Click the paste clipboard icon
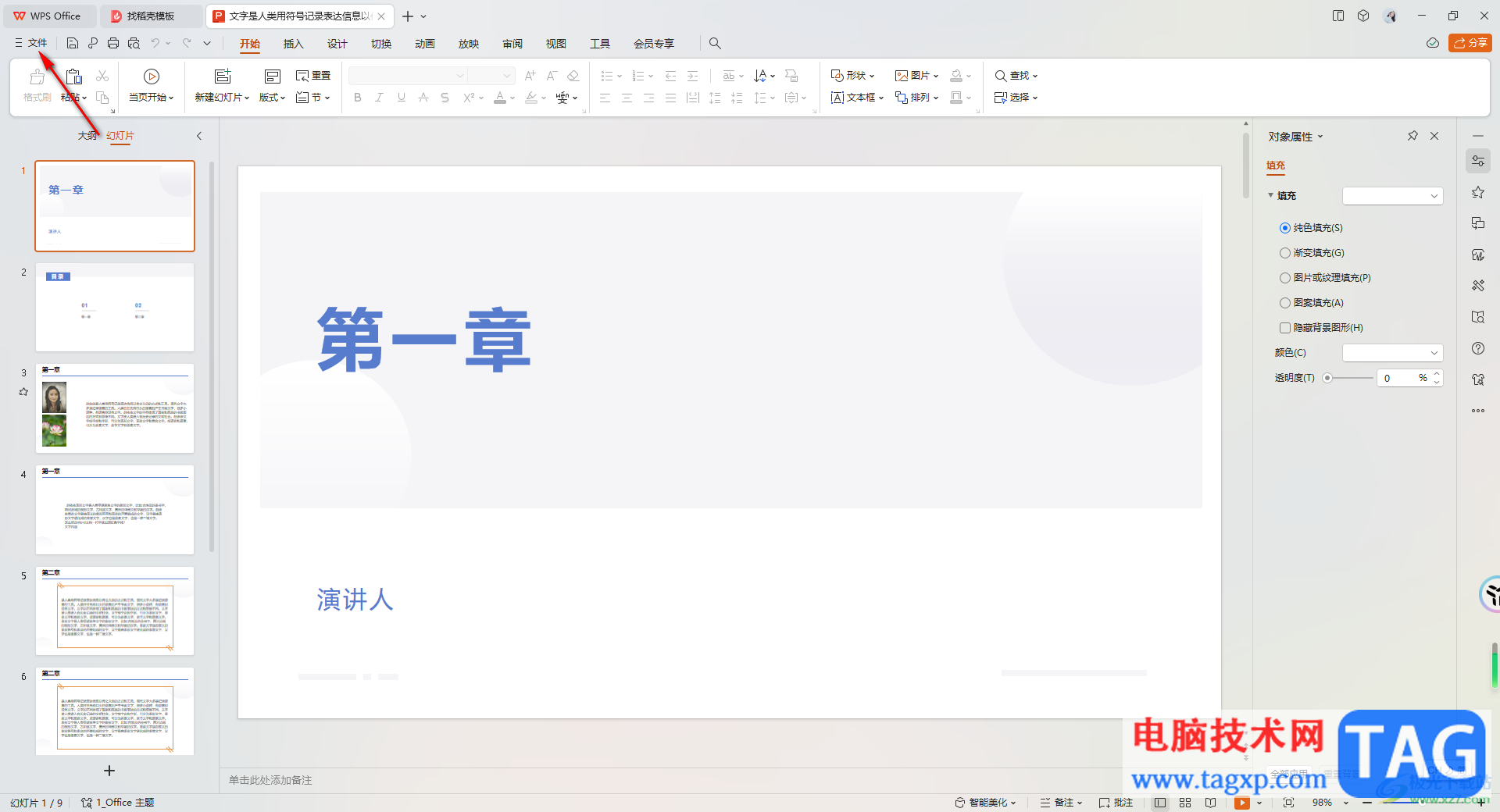Viewport: 1500px width, 812px height. [x=74, y=77]
